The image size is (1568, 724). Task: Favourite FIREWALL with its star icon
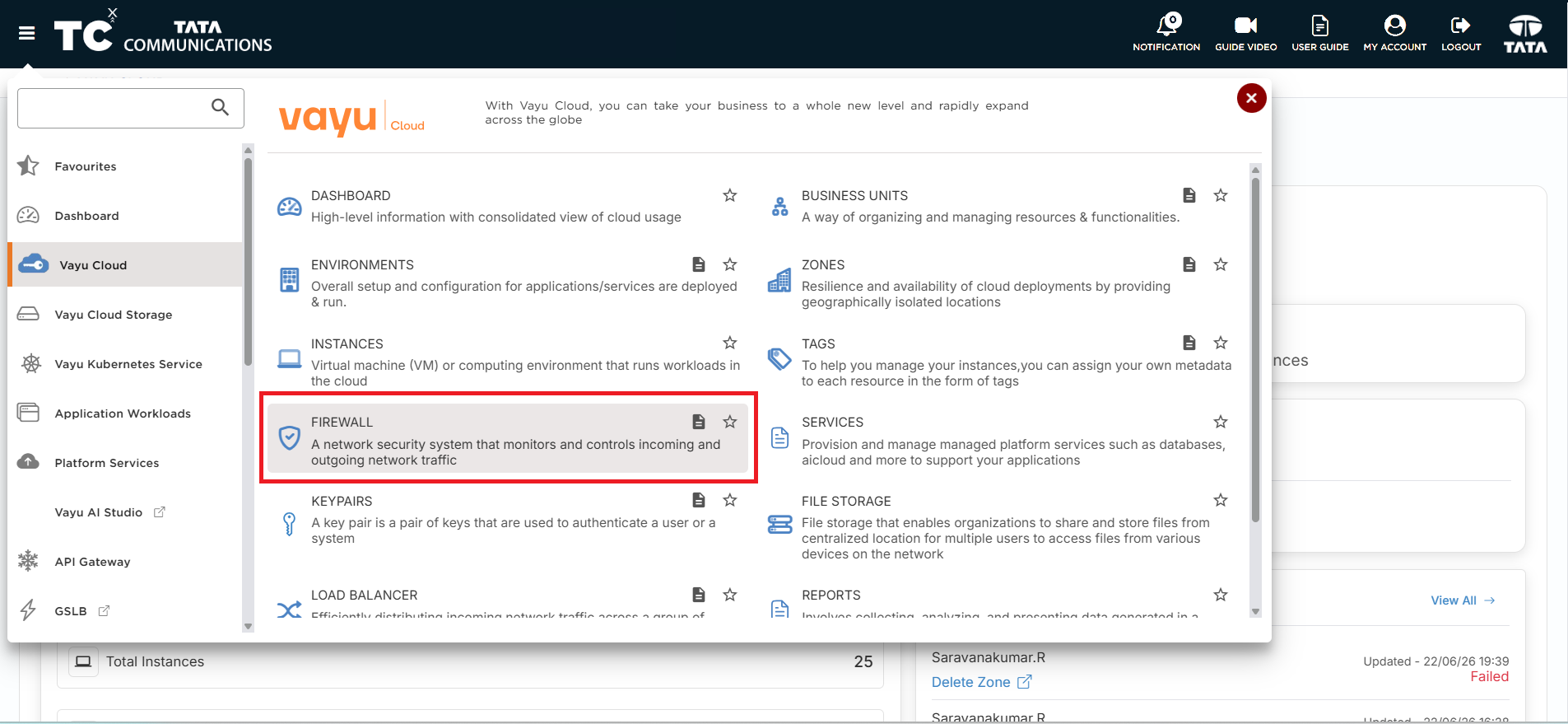(x=729, y=422)
